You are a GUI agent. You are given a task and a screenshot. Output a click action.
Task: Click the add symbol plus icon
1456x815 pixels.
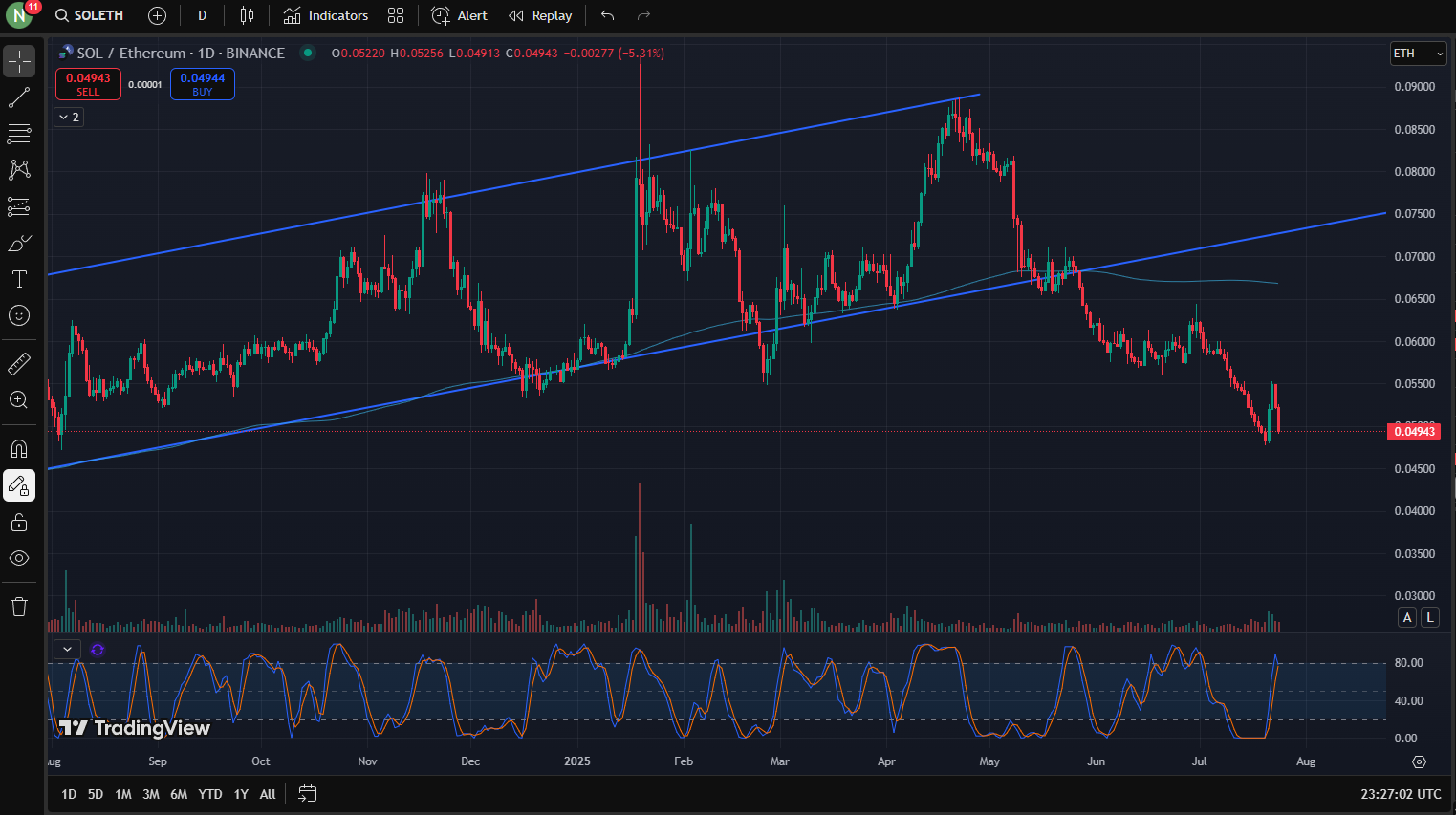pos(158,15)
